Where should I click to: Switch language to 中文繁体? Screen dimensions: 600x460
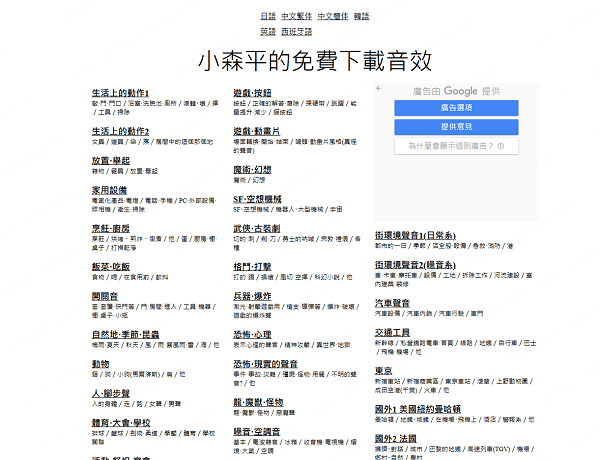point(297,16)
